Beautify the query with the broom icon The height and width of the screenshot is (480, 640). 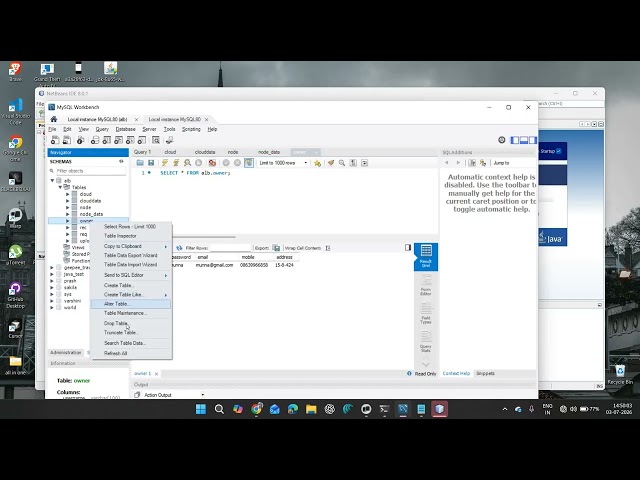click(331, 163)
